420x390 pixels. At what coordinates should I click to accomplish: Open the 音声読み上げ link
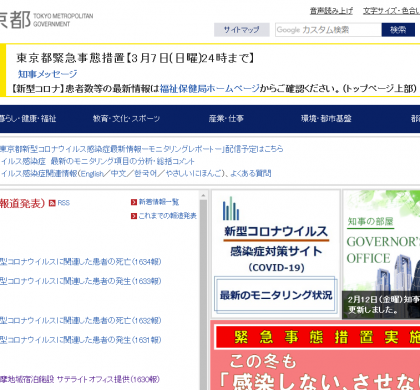(x=331, y=11)
